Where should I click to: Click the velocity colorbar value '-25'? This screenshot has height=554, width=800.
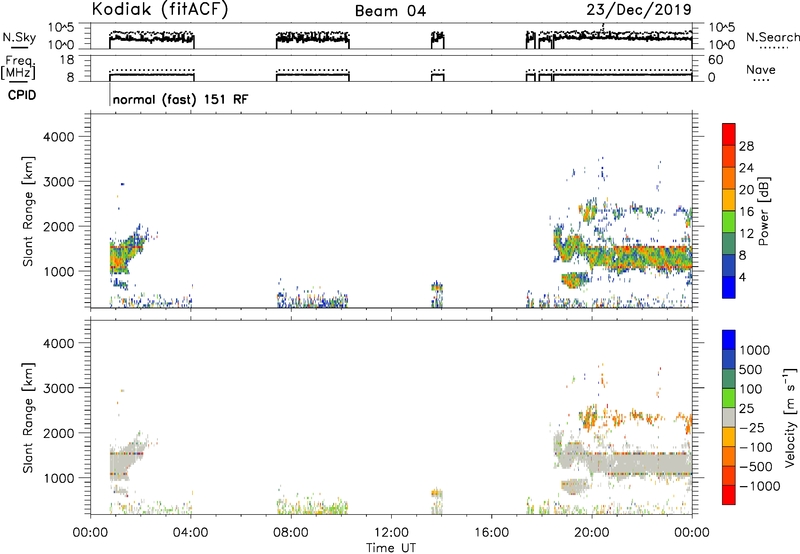pyautogui.click(x=752, y=427)
